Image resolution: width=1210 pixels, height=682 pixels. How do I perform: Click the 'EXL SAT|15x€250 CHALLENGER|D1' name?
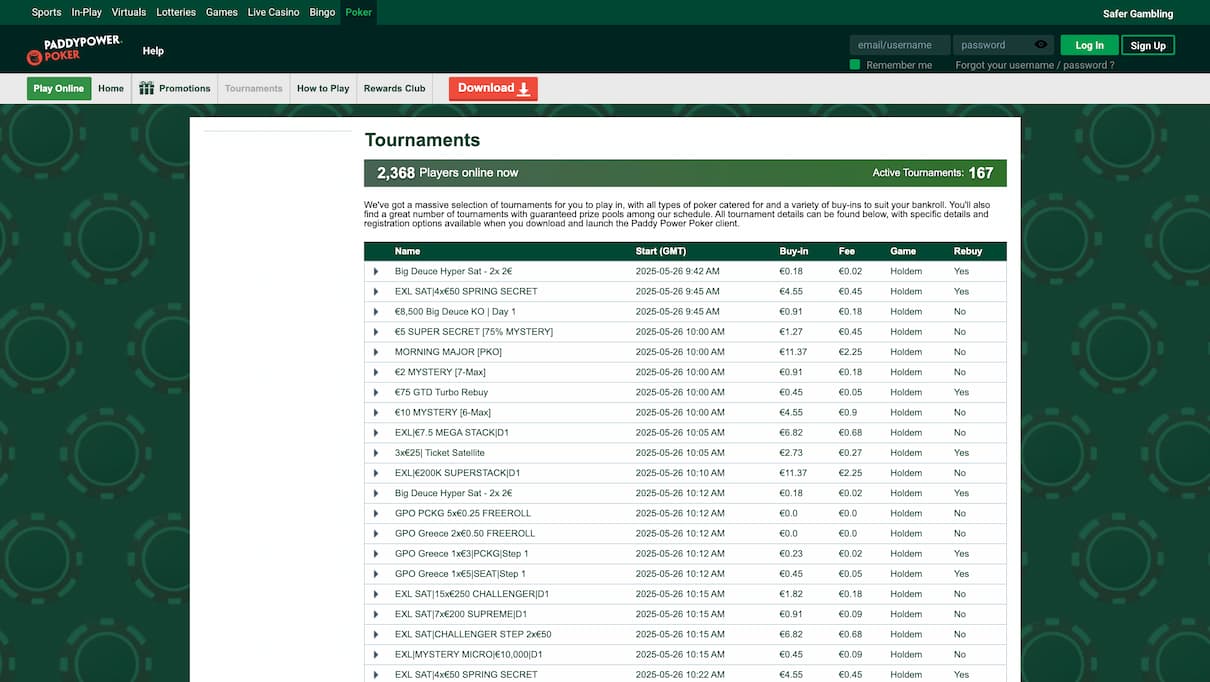point(472,594)
